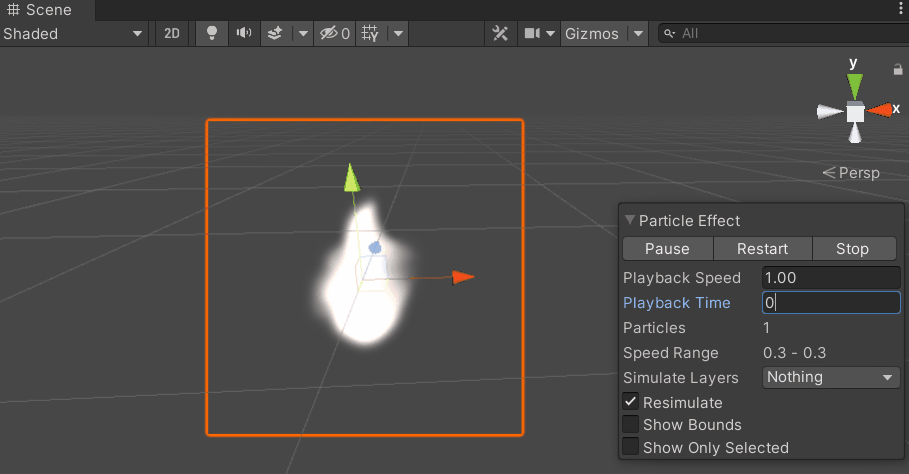Click green Y-axis move arrow handle
Viewport: 909px width, 474px height.
pyautogui.click(x=351, y=178)
